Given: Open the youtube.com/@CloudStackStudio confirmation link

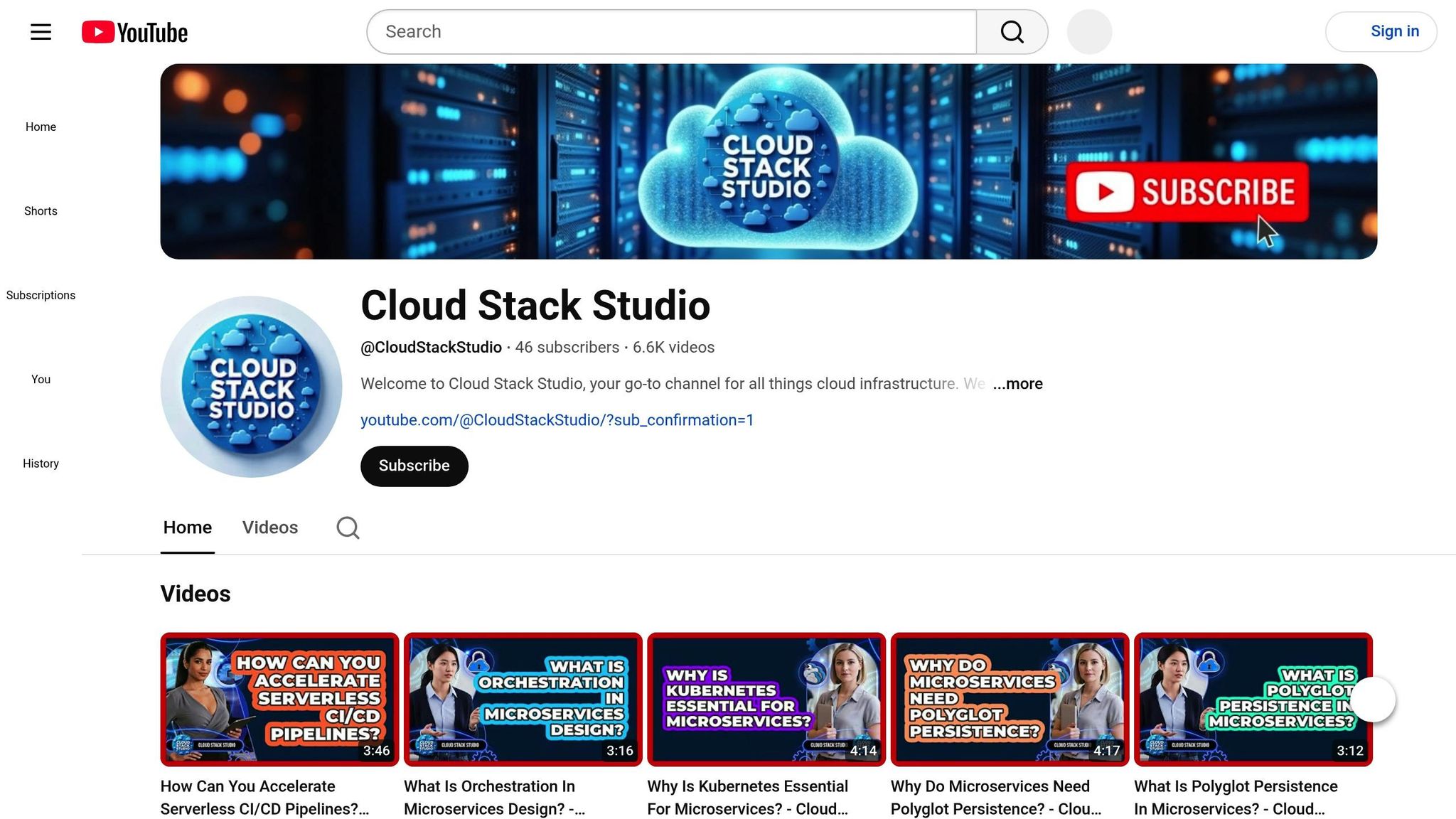Looking at the screenshot, I should click(x=557, y=419).
